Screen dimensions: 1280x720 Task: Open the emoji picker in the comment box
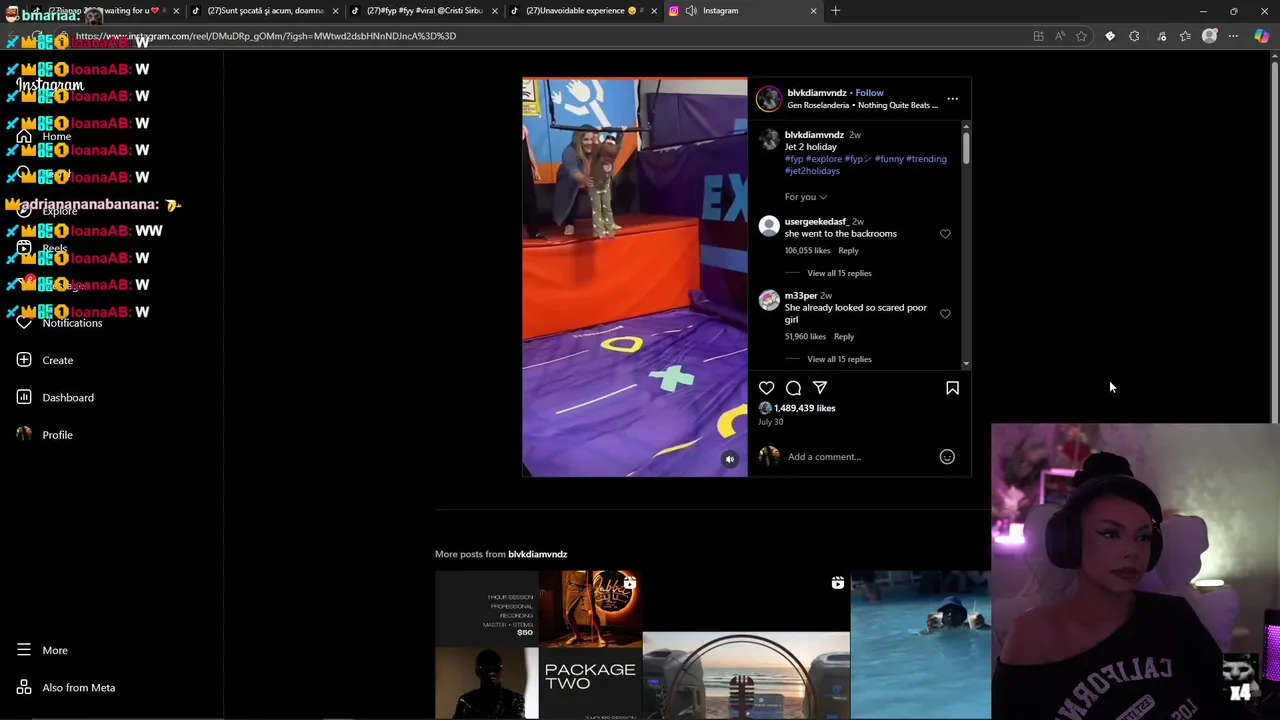[x=947, y=457]
